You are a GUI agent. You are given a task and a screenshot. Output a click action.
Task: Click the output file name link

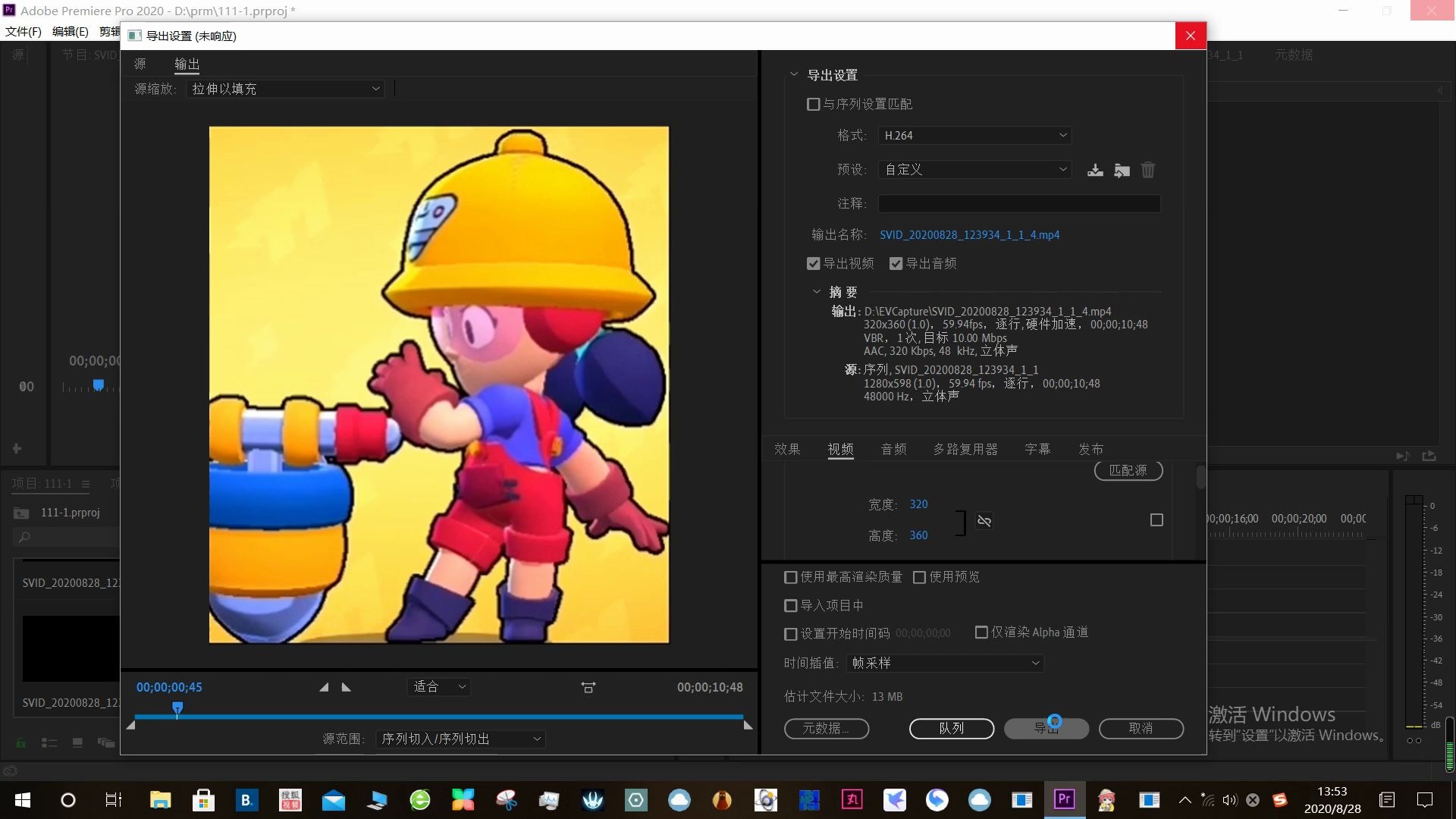pyautogui.click(x=970, y=235)
